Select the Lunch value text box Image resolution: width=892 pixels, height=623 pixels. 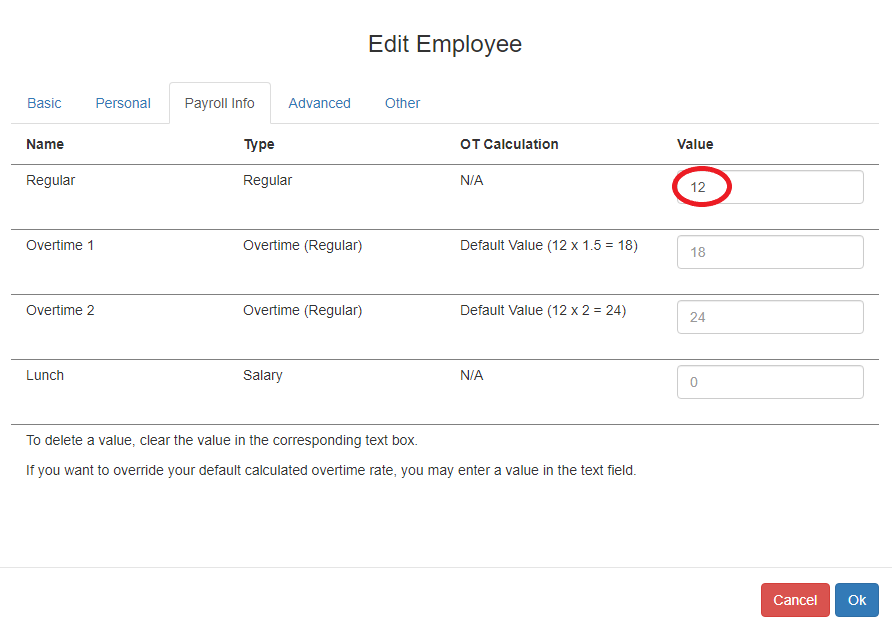coord(769,382)
